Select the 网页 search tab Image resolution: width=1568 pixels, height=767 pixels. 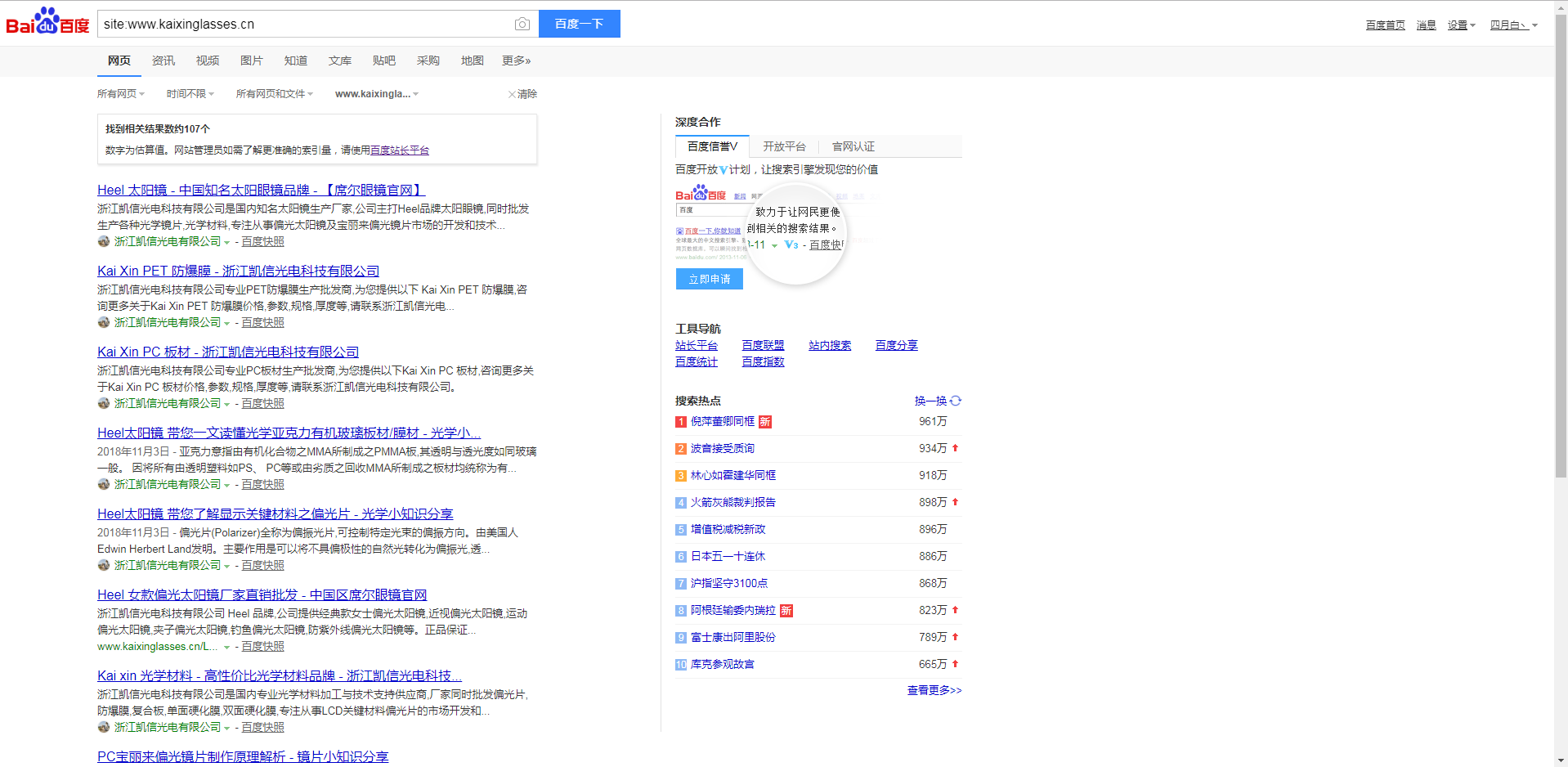(x=119, y=61)
